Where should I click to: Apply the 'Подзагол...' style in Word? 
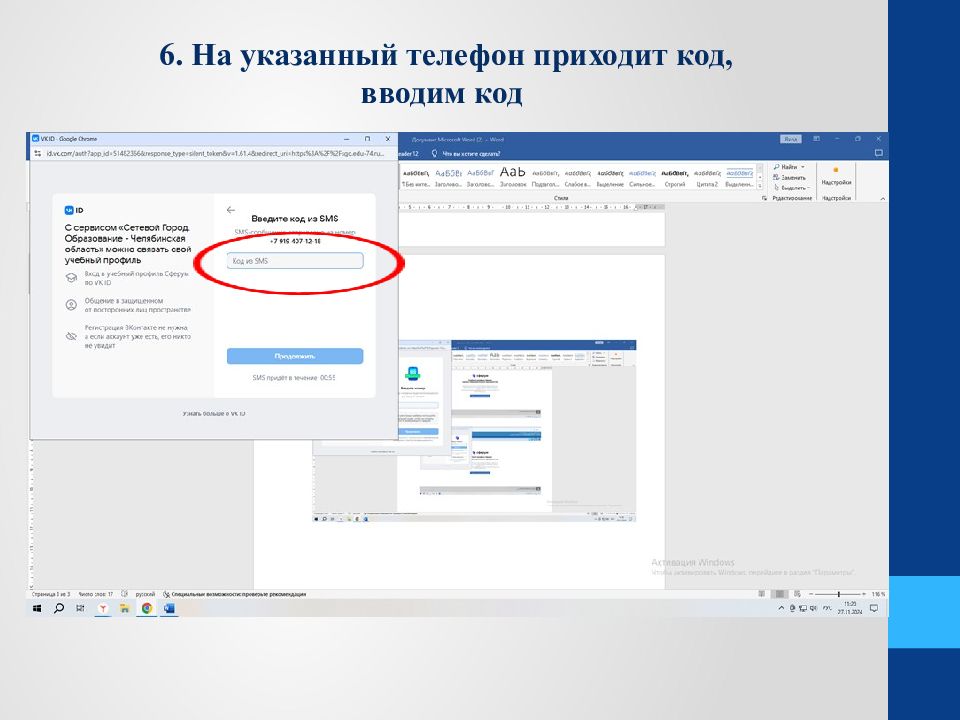click(545, 178)
